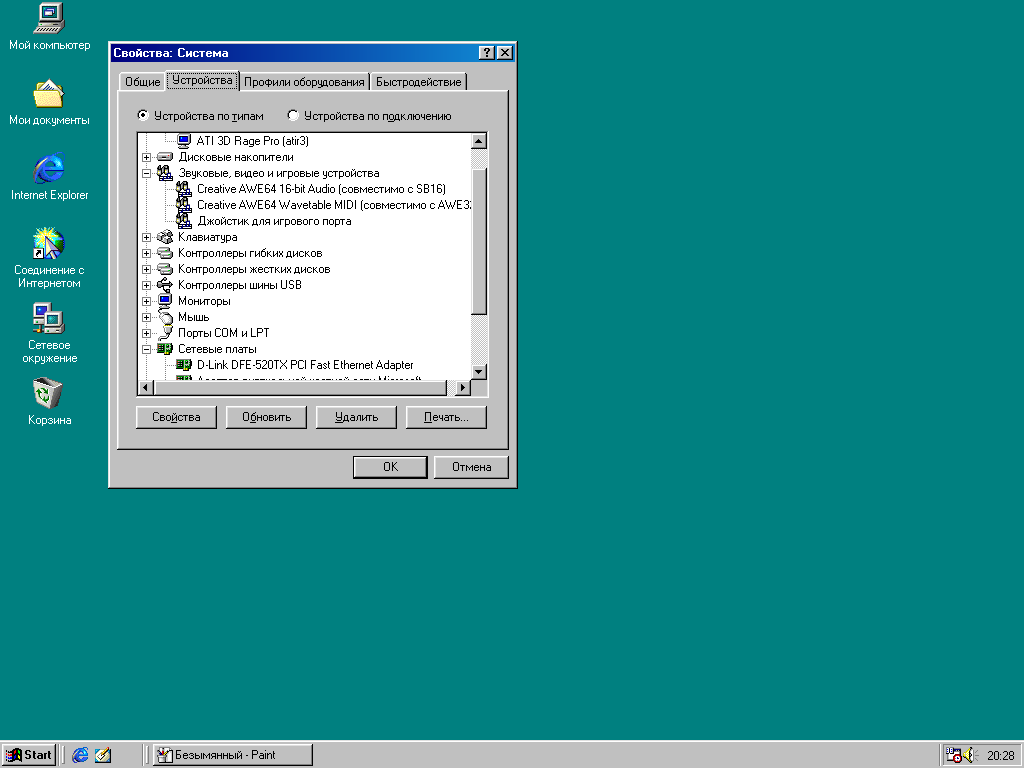Click the device list vertical scrollbar thumb
Viewport: 1024px width, 768px height.
[479, 240]
